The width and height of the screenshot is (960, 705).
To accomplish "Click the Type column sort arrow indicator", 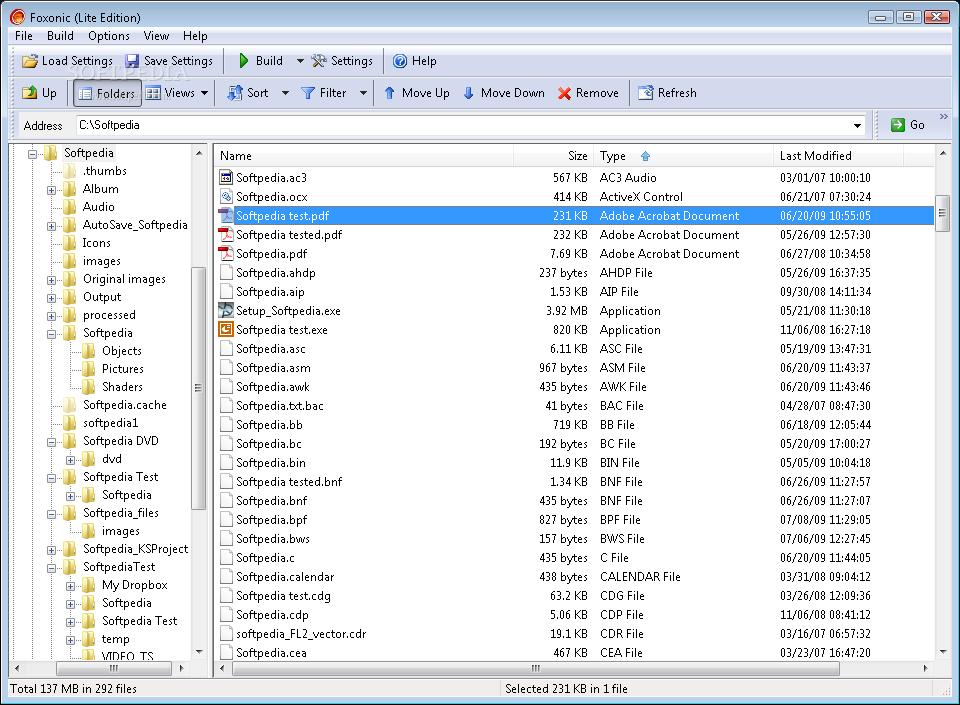I will (645, 156).
